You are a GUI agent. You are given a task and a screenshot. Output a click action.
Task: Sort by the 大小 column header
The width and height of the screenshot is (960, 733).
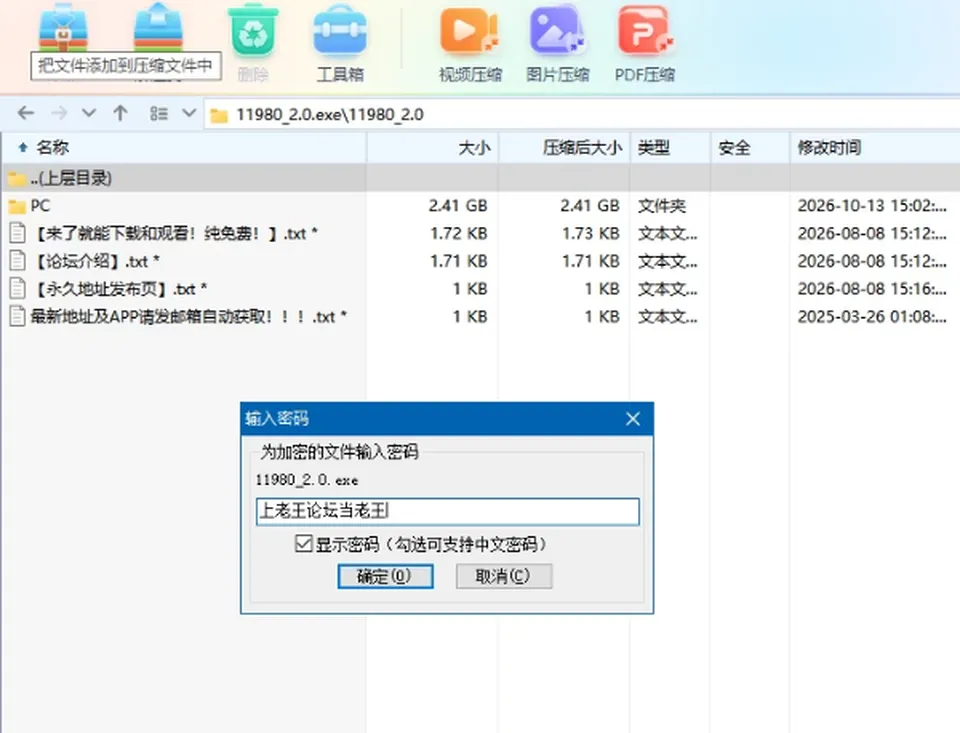pos(433,148)
